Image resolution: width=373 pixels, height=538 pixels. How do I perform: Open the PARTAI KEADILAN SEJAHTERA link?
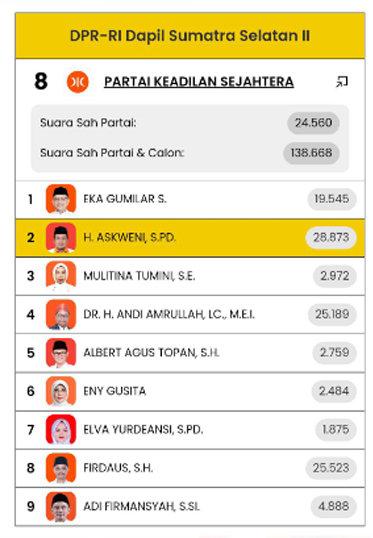(199, 82)
